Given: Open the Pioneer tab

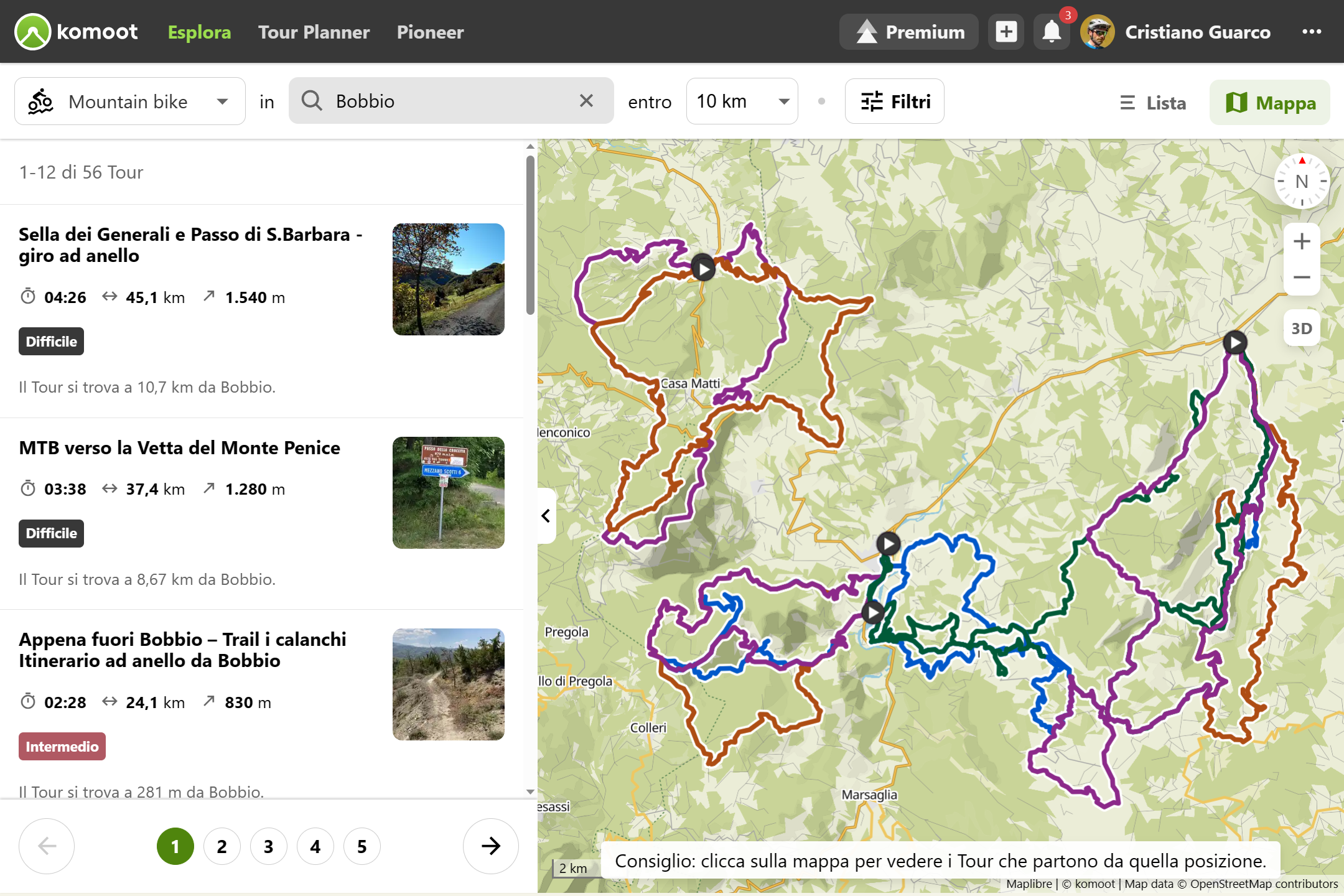Looking at the screenshot, I should pyautogui.click(x=430, y=32).
